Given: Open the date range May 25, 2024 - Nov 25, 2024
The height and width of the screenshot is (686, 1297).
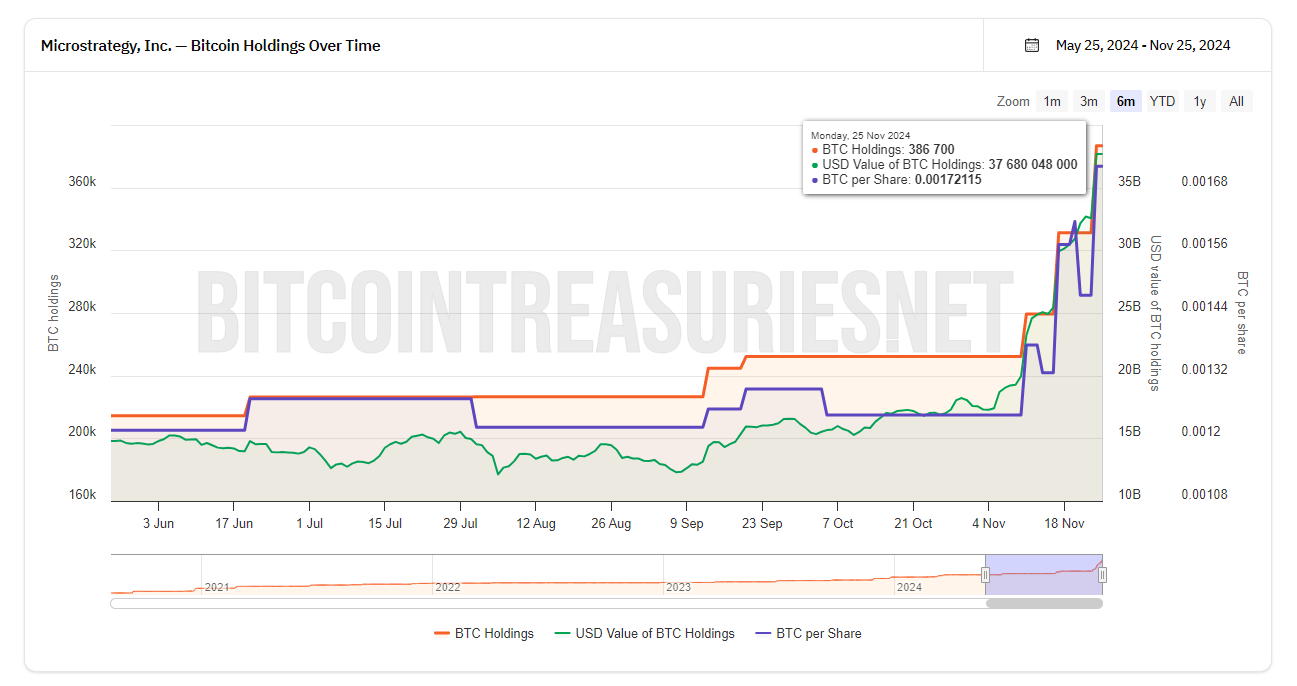Looking at the screenshot, I should [1143, 45].
